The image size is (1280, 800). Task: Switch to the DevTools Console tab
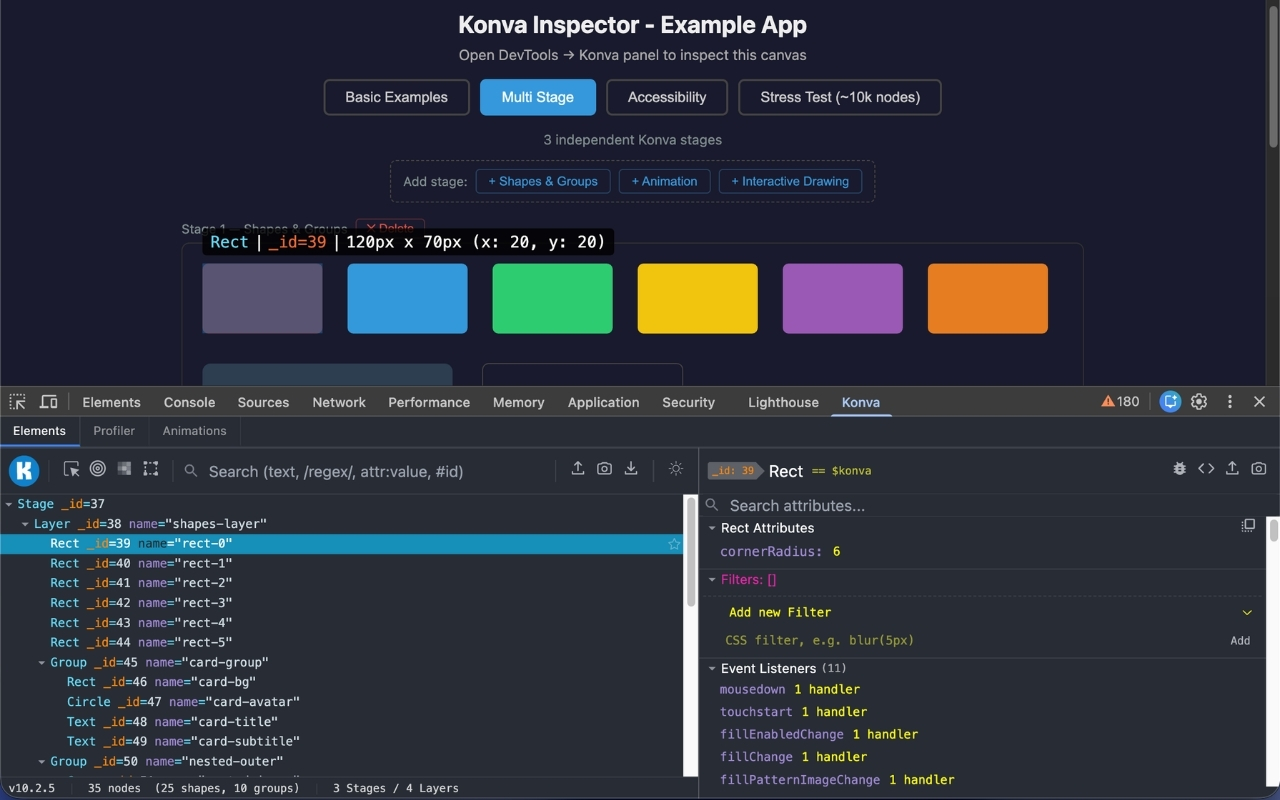click(189, 402)
